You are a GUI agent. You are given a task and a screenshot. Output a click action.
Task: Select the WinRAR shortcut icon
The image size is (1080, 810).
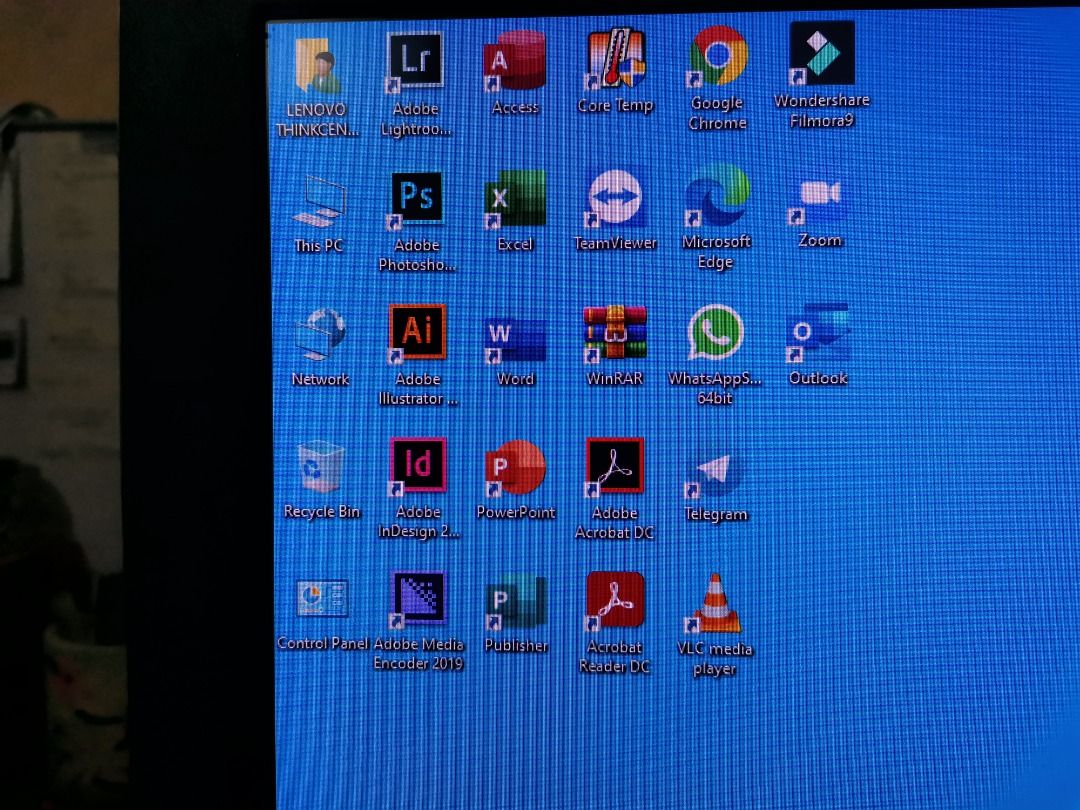click(615, 334)
